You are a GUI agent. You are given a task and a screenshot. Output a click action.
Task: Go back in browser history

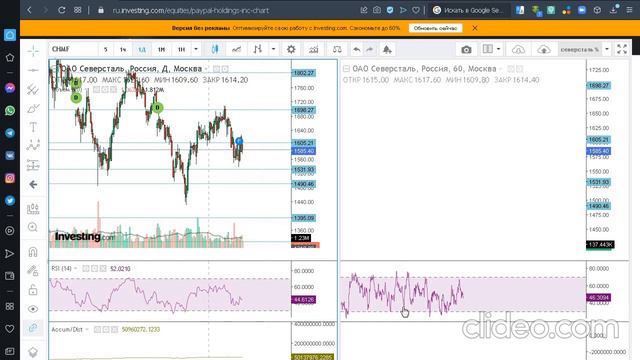coord(29,10)
